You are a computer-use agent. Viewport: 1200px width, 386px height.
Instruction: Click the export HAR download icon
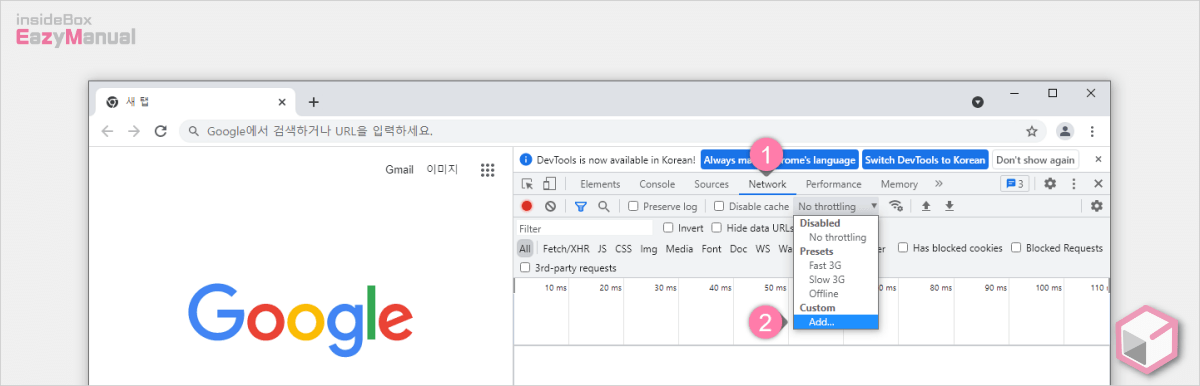949,206
